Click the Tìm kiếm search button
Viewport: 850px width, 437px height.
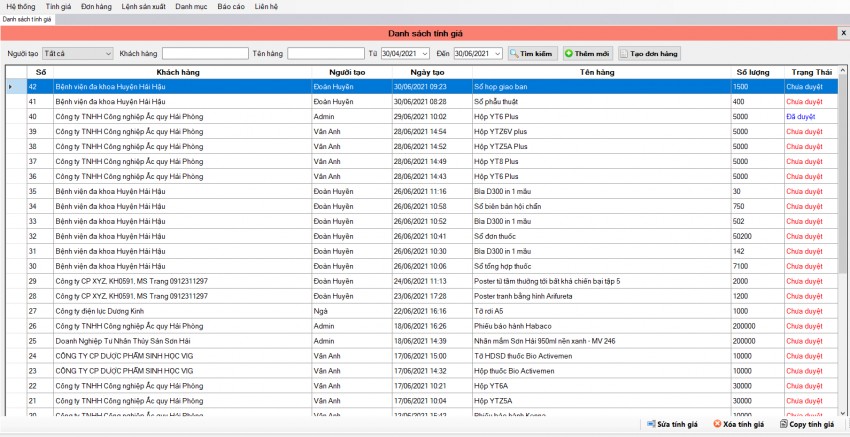(531, 53)
